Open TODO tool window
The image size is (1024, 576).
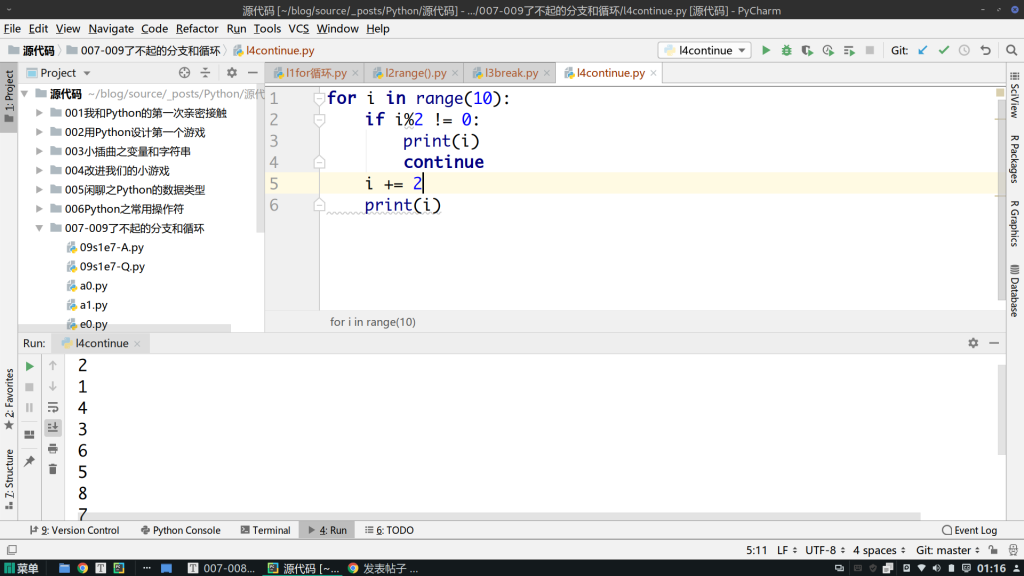389,530
